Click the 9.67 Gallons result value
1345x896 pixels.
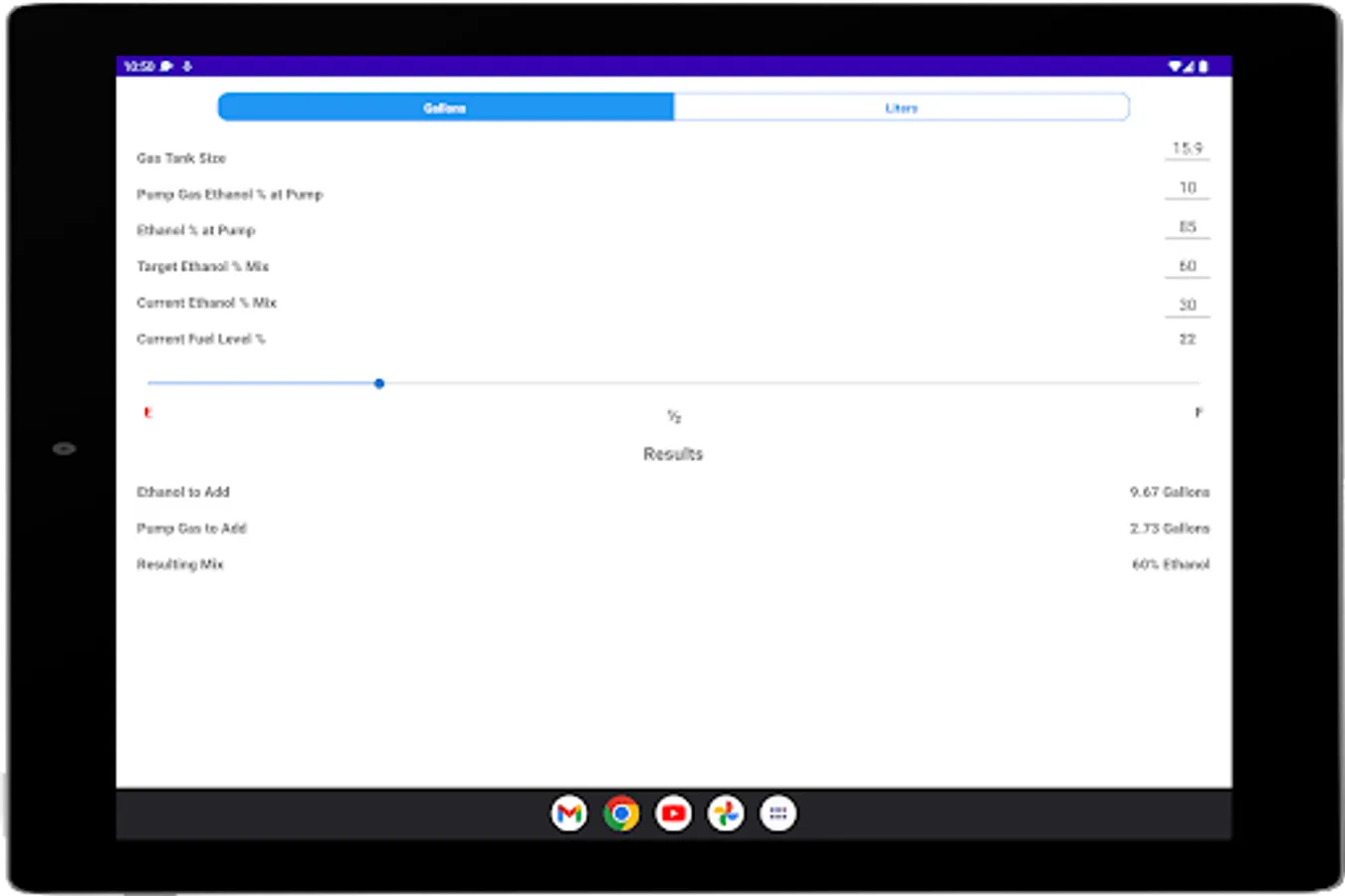[x=1170, y=492]
